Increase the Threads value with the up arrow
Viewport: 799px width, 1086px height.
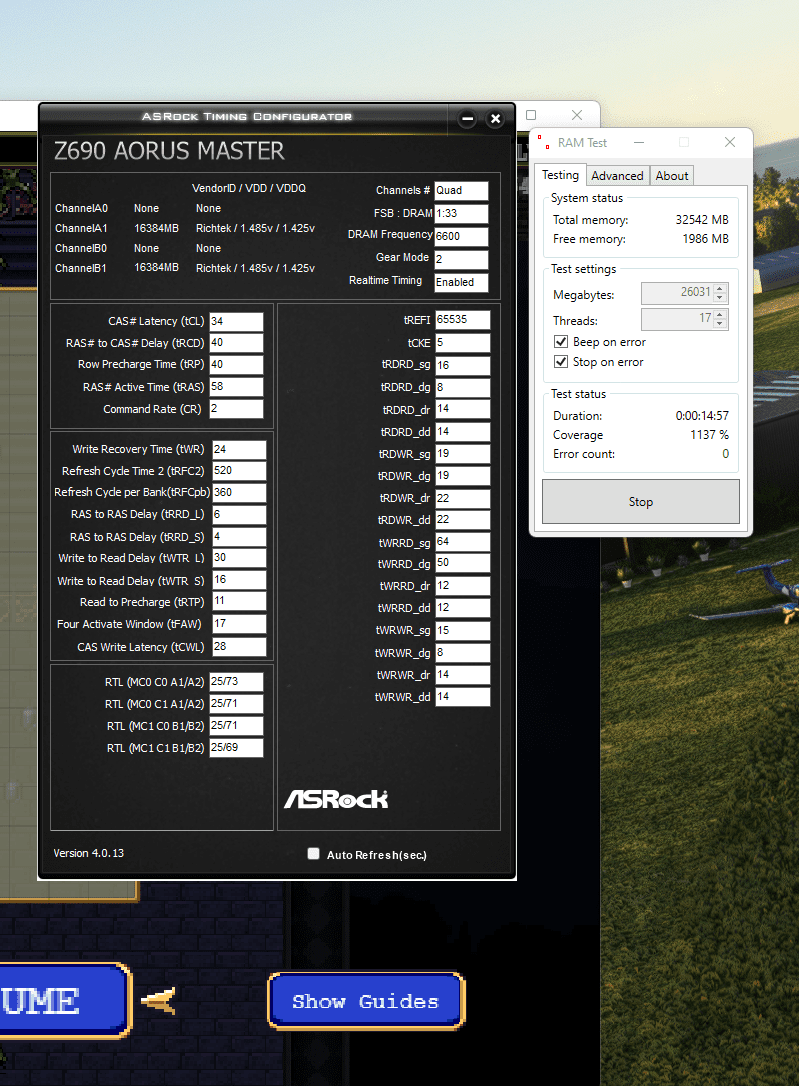tap(720, 314)
